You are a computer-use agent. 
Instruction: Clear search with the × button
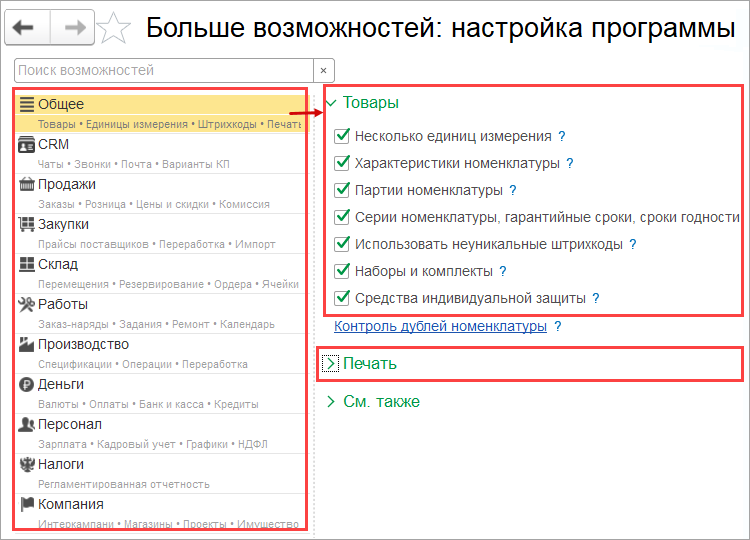click(x=324, y=71)
